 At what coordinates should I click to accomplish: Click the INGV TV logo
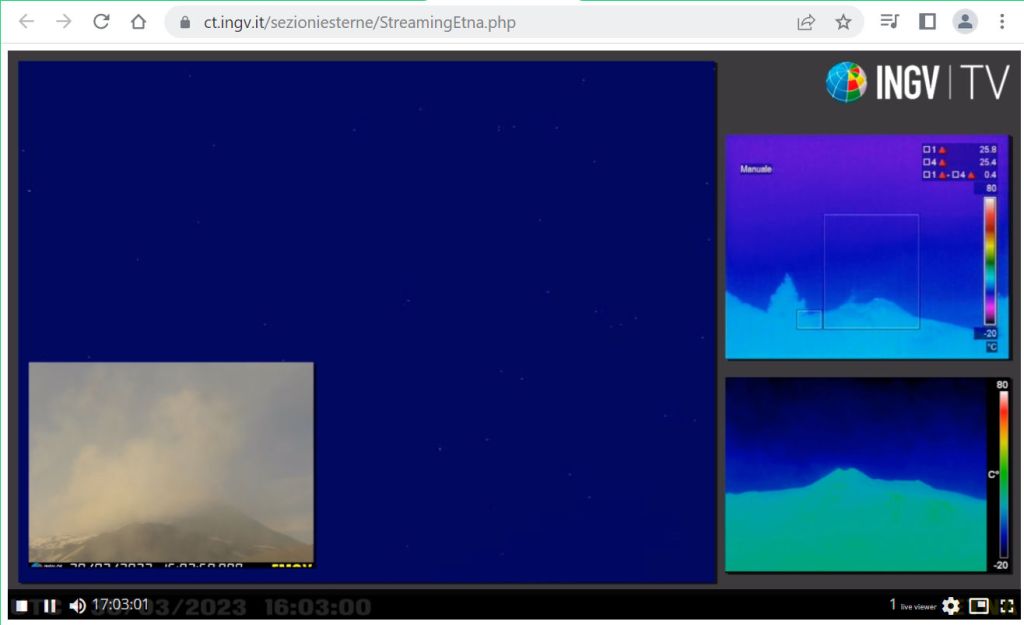(917, 83)
